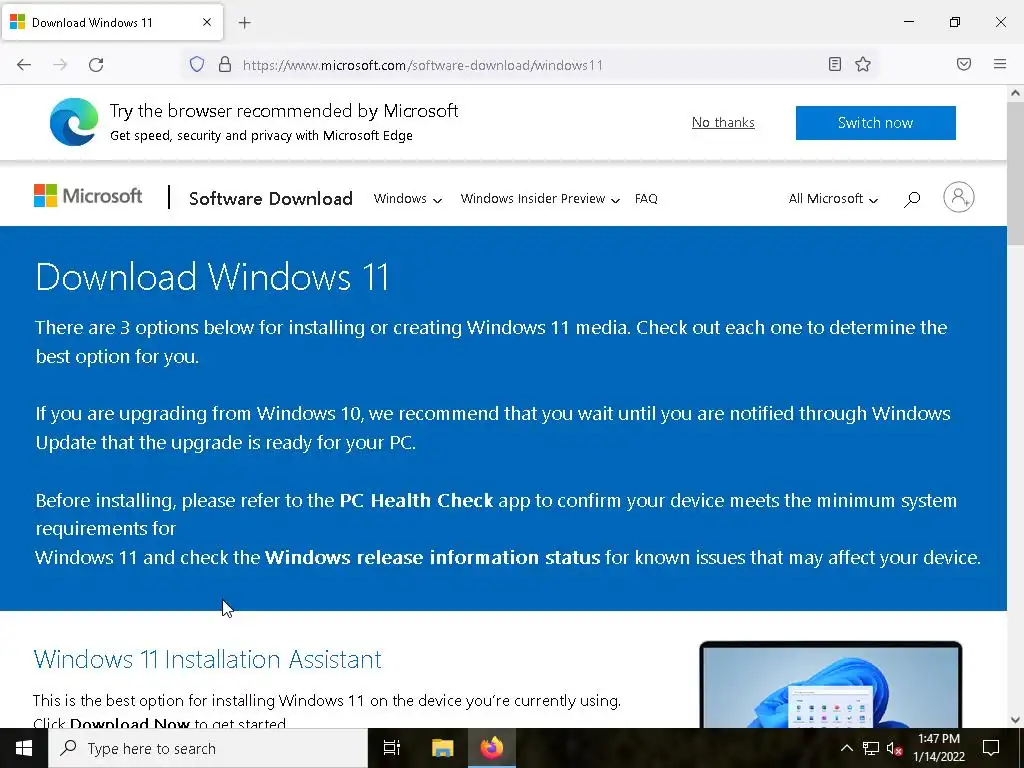The height and width of the screenshot is (768, 1024).
Task: Expand the All Microsoft dropdown
Action: tap(833, 199)
